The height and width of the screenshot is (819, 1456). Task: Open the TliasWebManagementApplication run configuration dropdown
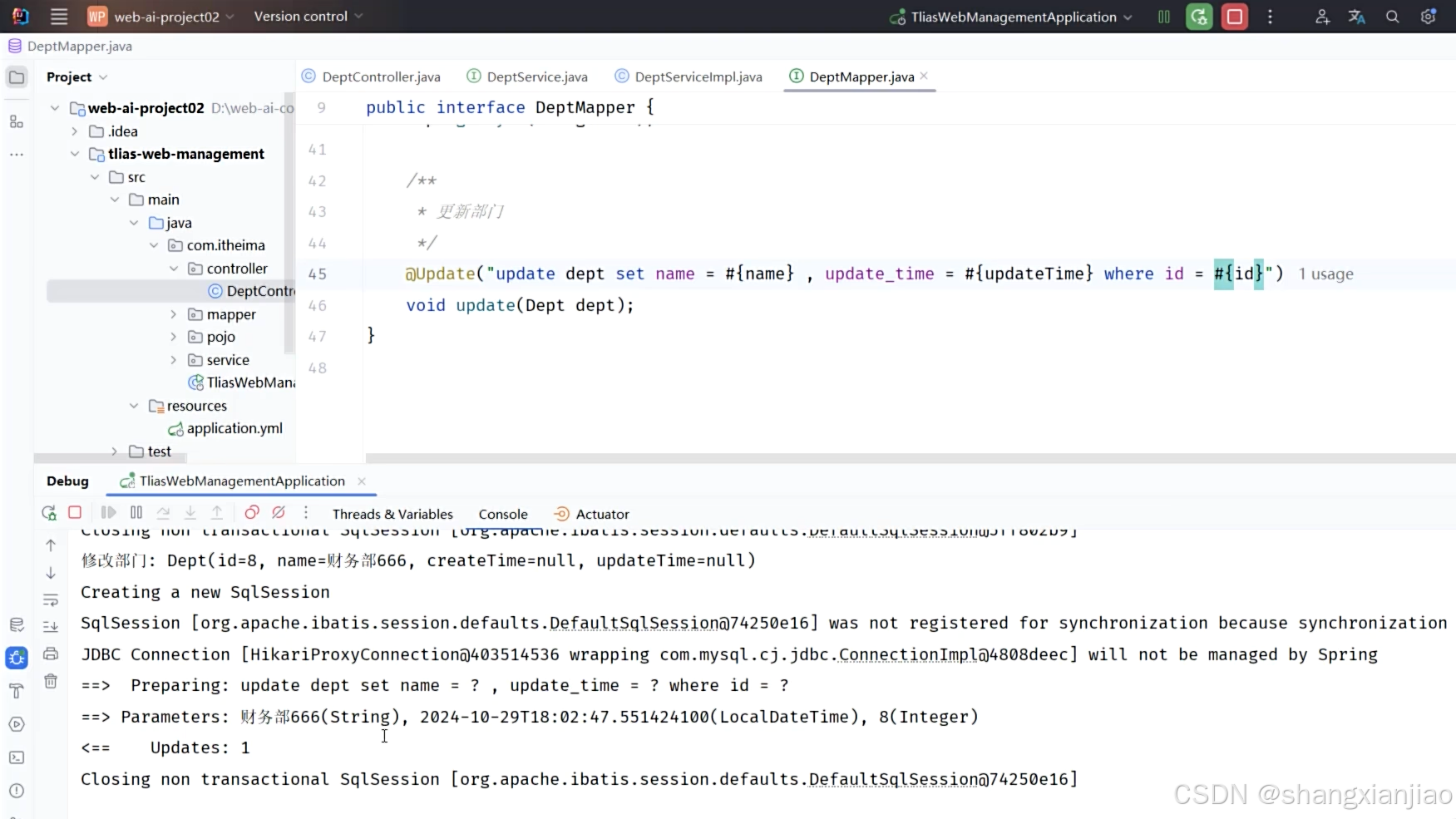coord(1010,17)
